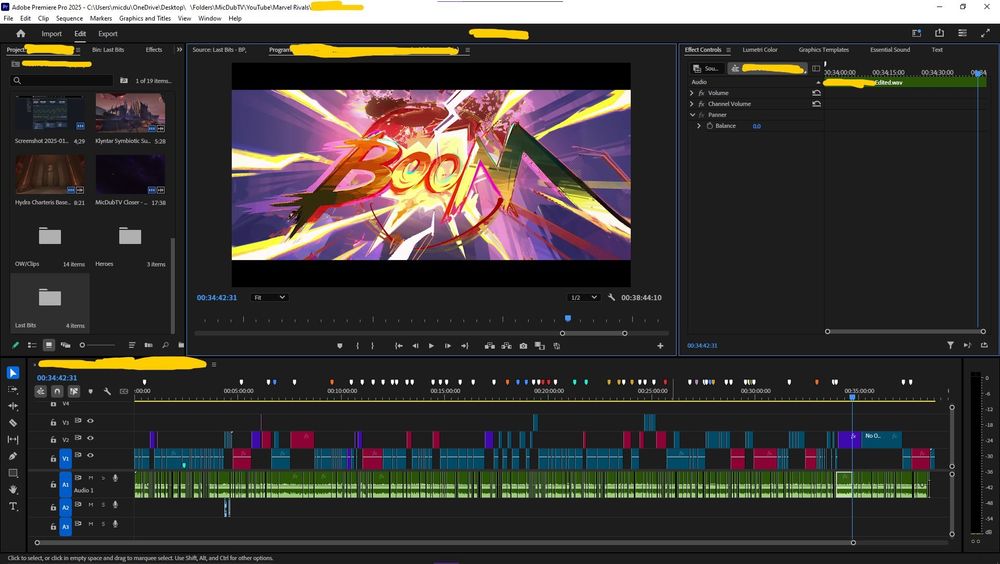Switch to Lumetri Color tab
The height and width of the screenshot is (564, 1000).
760,50
